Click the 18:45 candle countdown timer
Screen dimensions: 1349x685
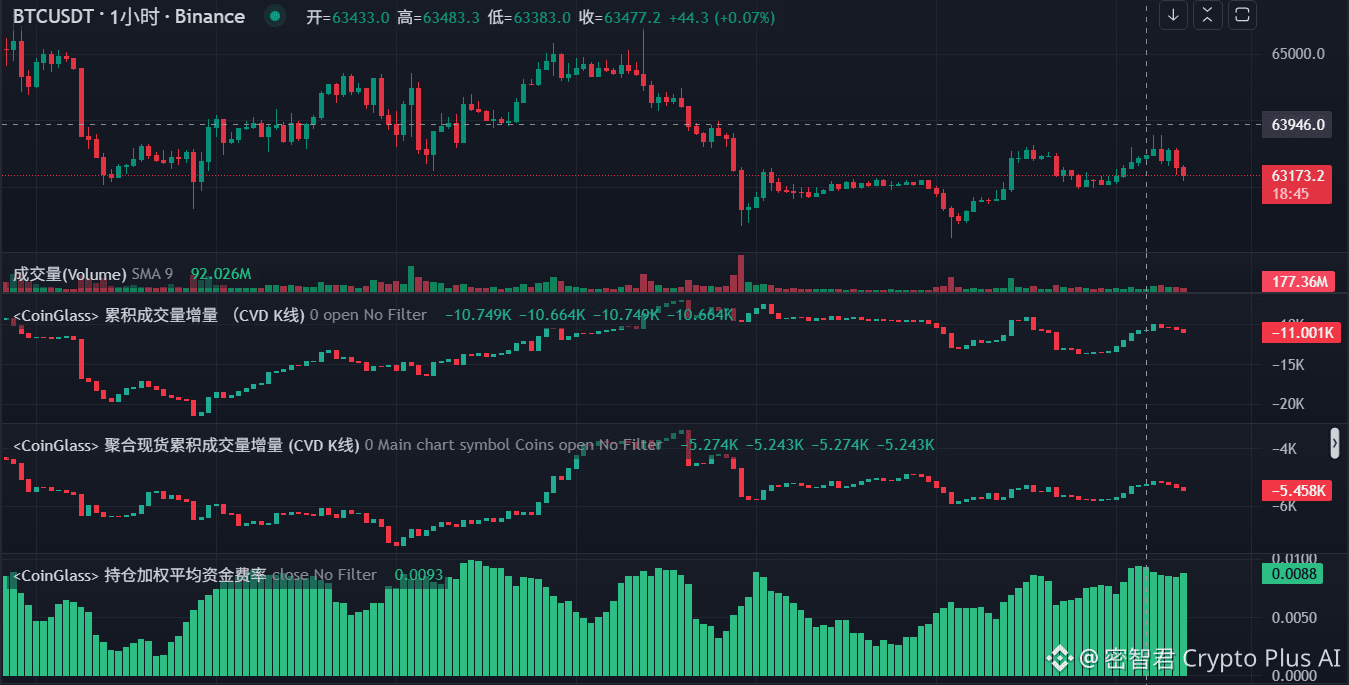[x=1291, y=194]
